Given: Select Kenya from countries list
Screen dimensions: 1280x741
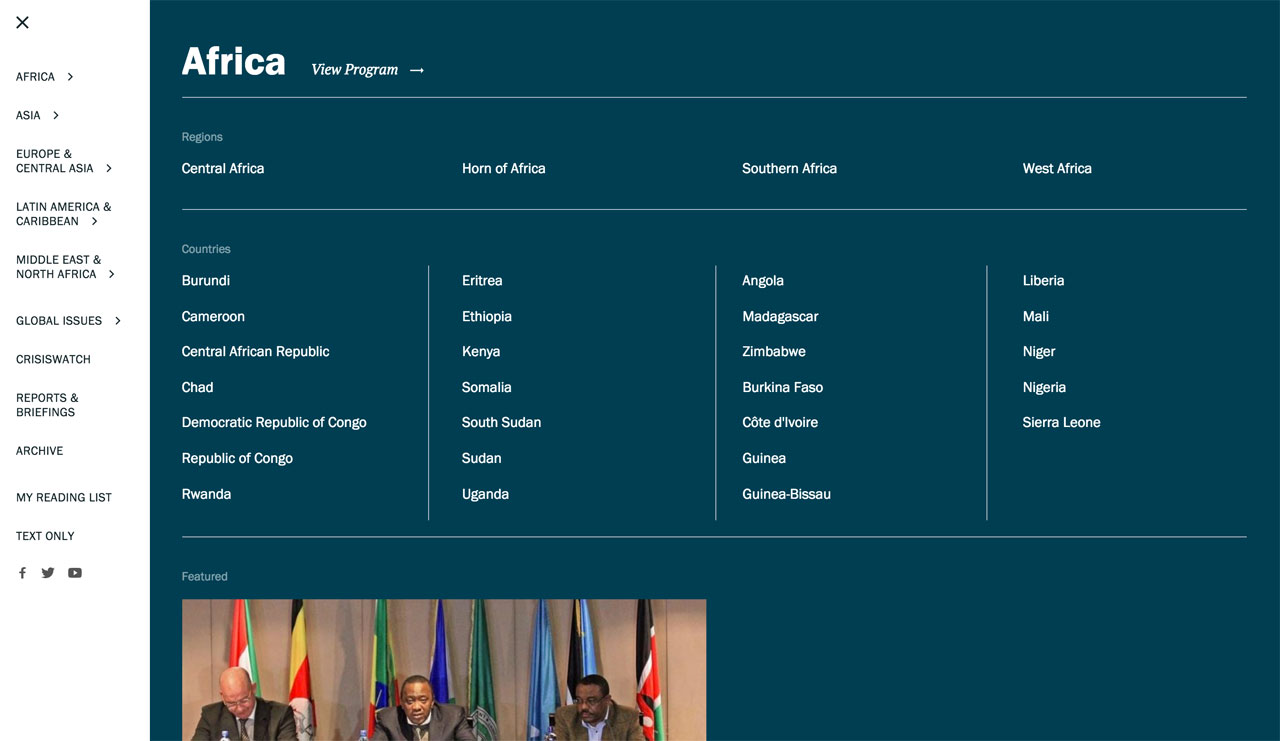Looking at the screenshot, I should click(x=481, y=352).
